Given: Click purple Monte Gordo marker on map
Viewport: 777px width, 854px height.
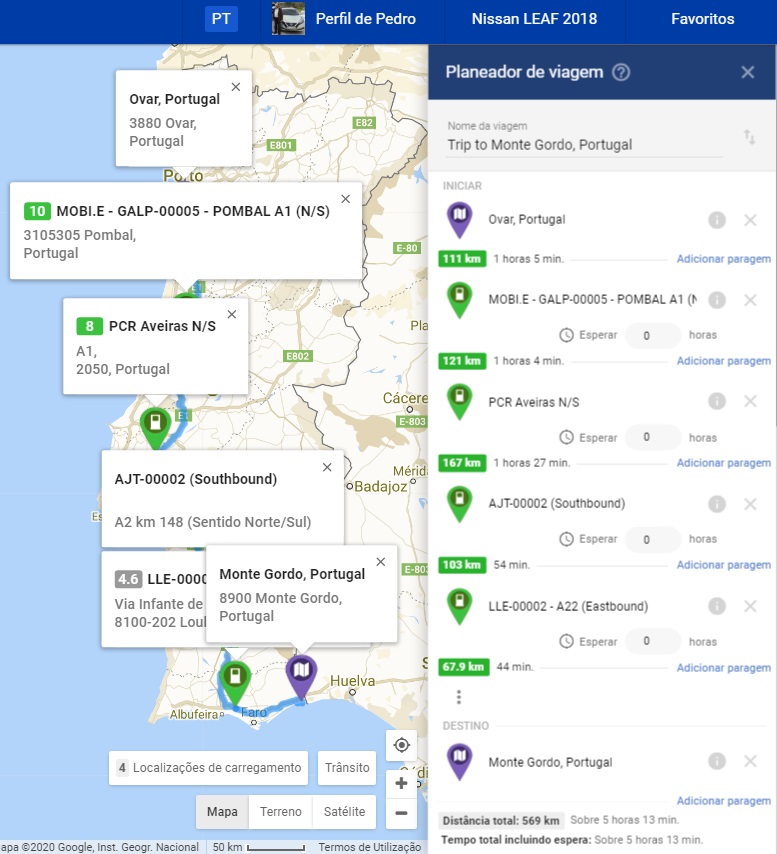Looking at the screenshot, I should click(301, 675).
